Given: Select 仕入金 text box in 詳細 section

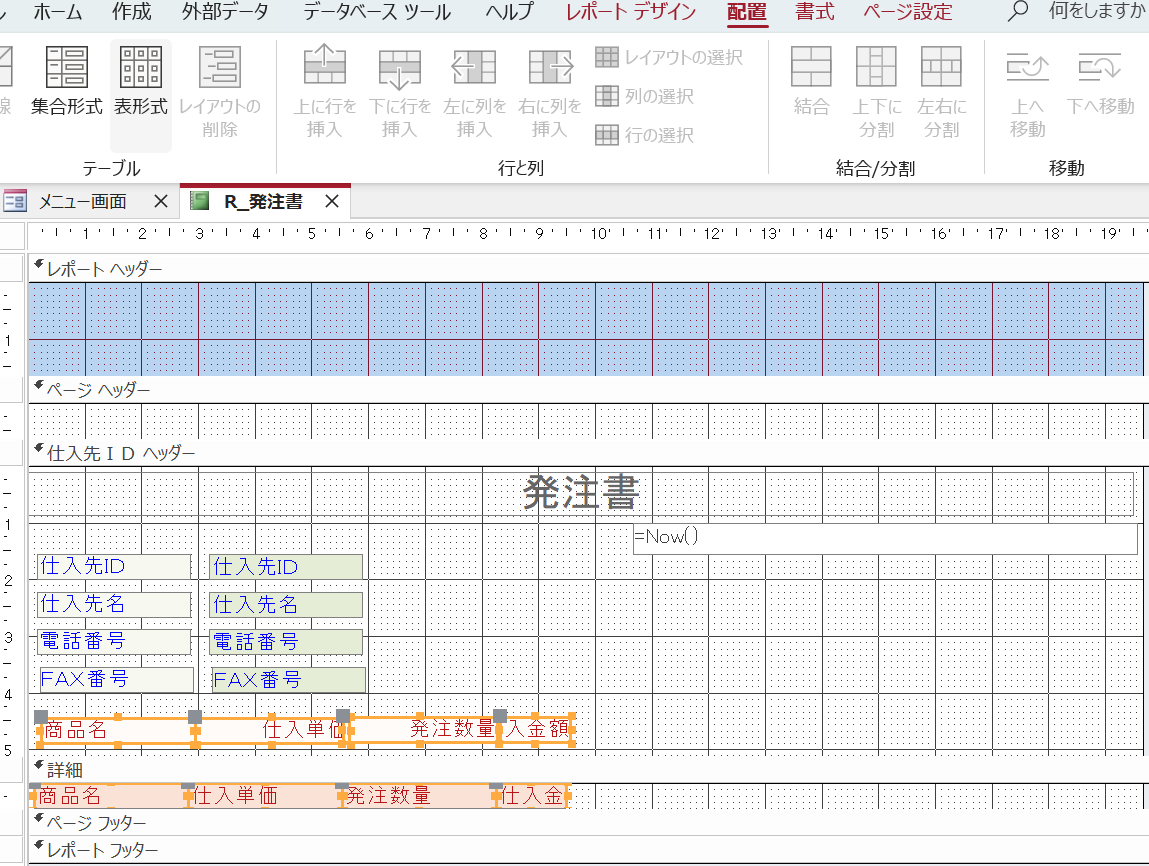Looking at the screenshot, I should coord(532,796).
